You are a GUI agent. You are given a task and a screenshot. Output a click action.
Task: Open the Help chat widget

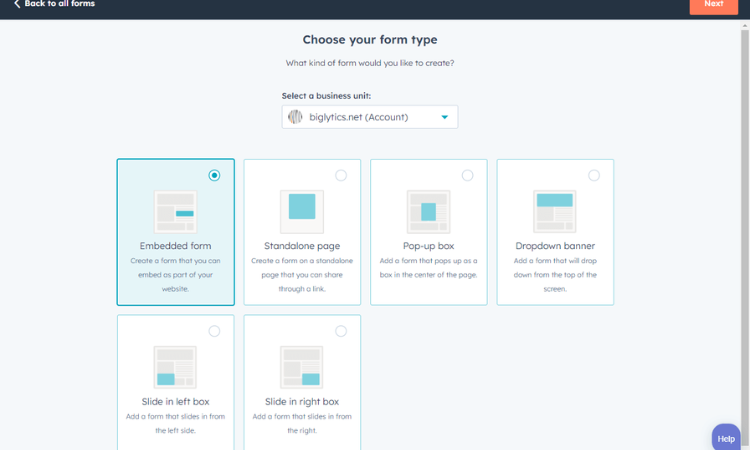(x=726, y=438)
